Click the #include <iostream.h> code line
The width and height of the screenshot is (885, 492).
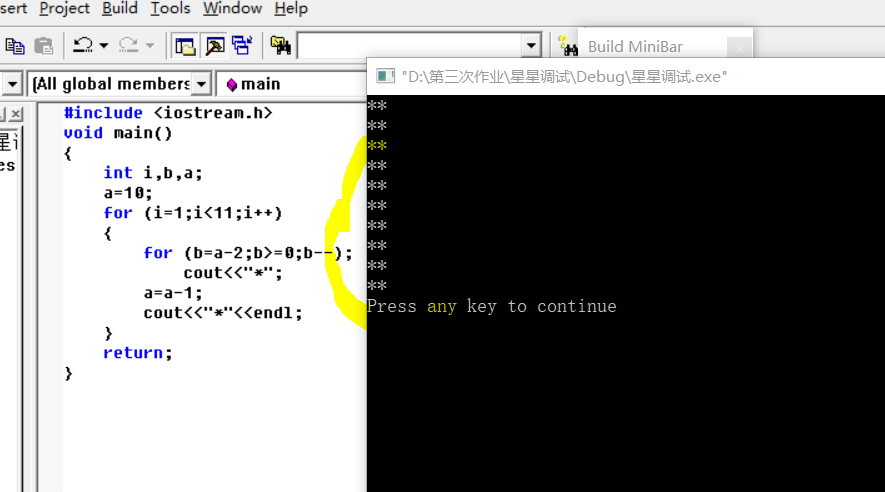[x=168, y=113]
